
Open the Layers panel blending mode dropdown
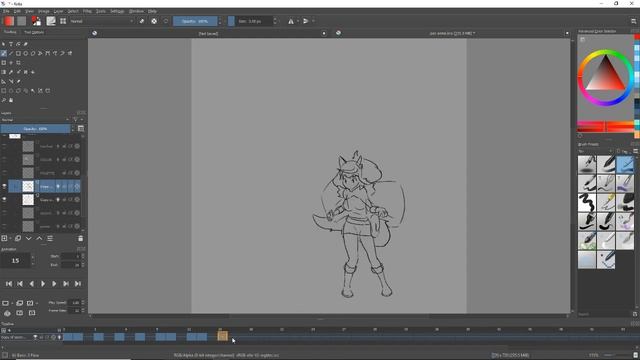click(36, 120)
